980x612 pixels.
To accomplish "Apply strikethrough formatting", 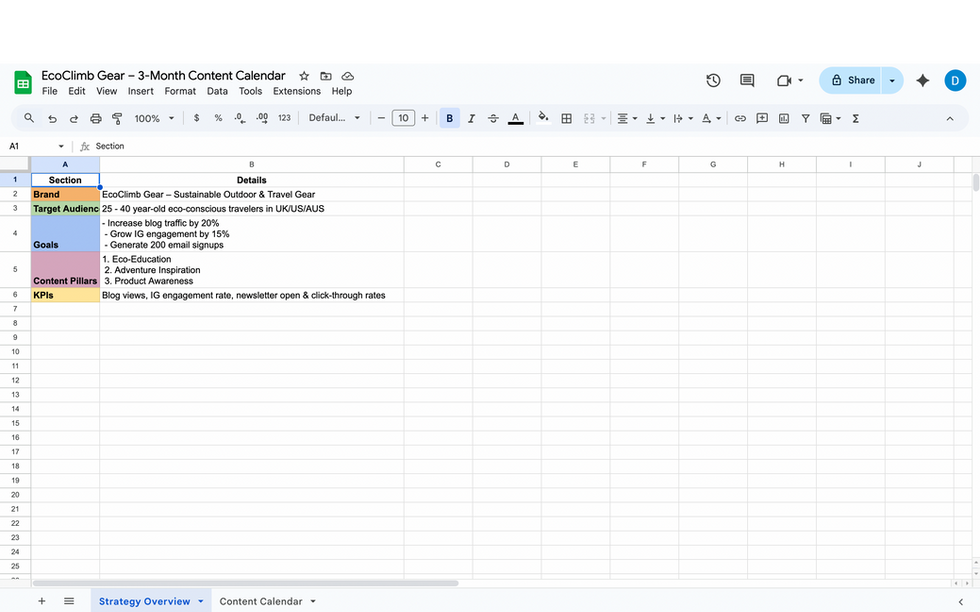I will point(493,117).
